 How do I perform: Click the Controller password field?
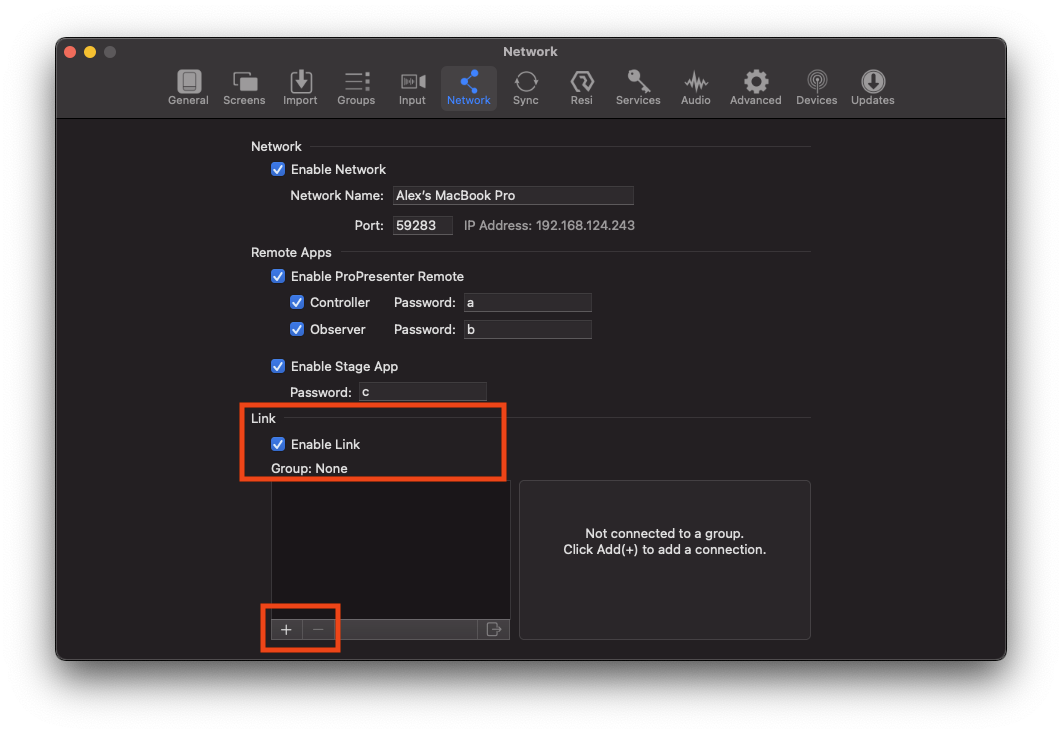pos(528,303)
